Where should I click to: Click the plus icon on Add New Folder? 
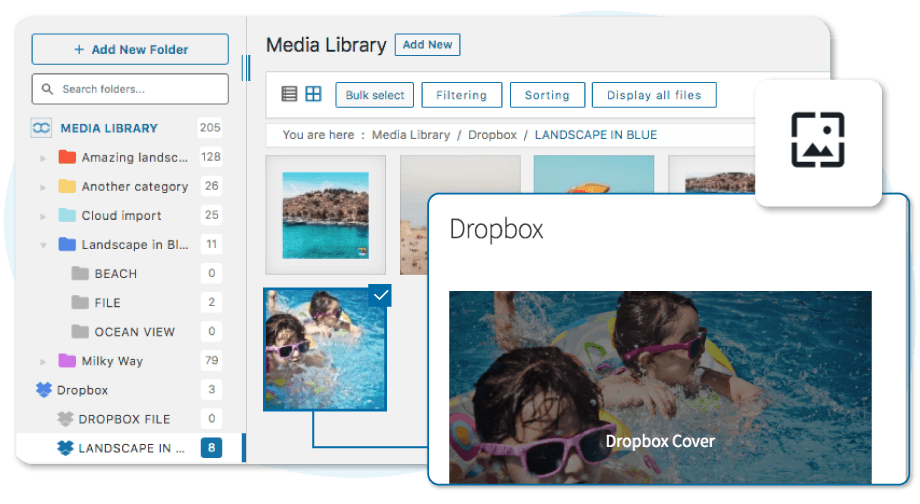coord(79,49)
